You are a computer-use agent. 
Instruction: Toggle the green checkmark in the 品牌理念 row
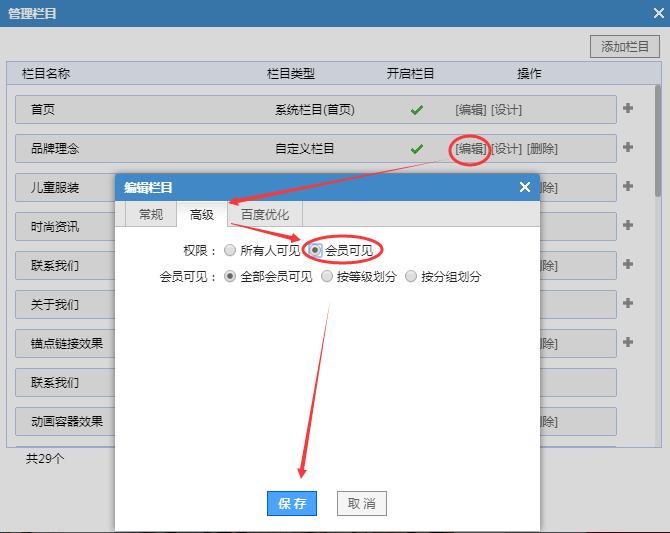417,149
